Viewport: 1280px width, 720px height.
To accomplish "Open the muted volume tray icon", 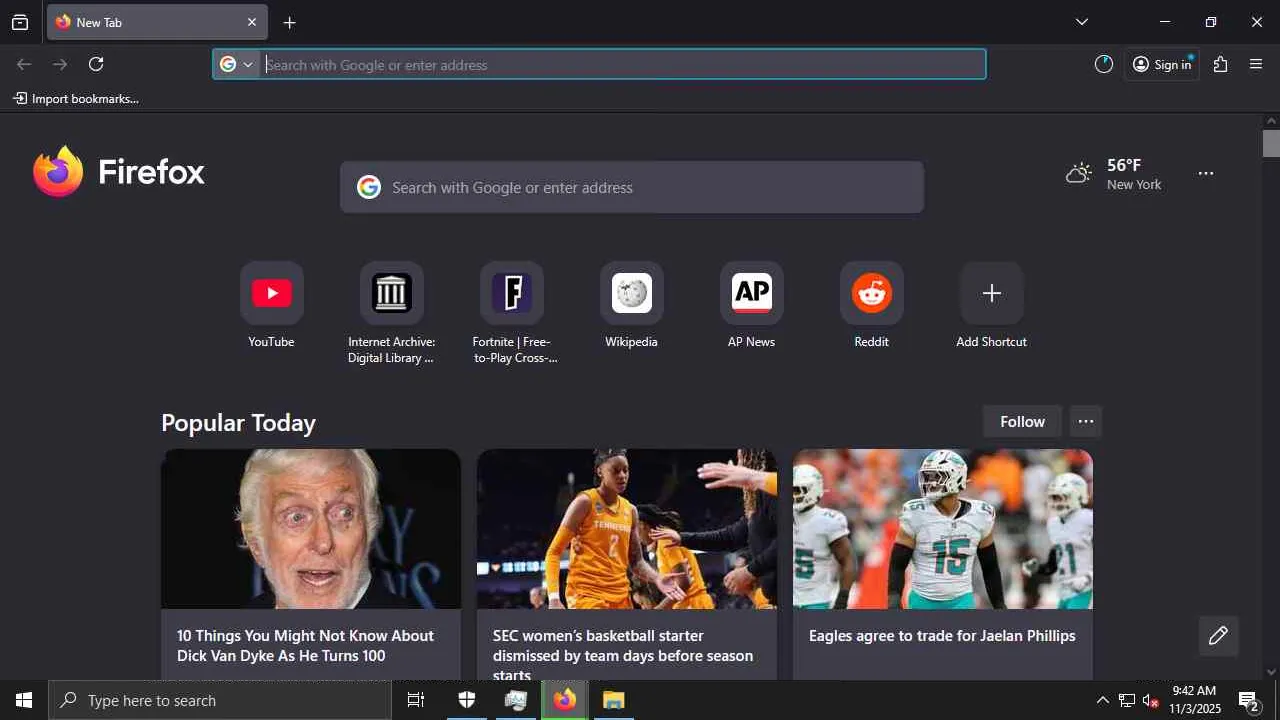I will click(1151, 700).
